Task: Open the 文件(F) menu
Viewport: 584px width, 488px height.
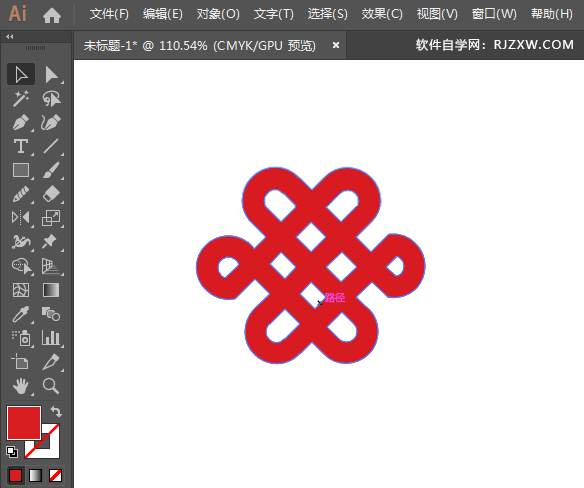Action: (109, 15)
